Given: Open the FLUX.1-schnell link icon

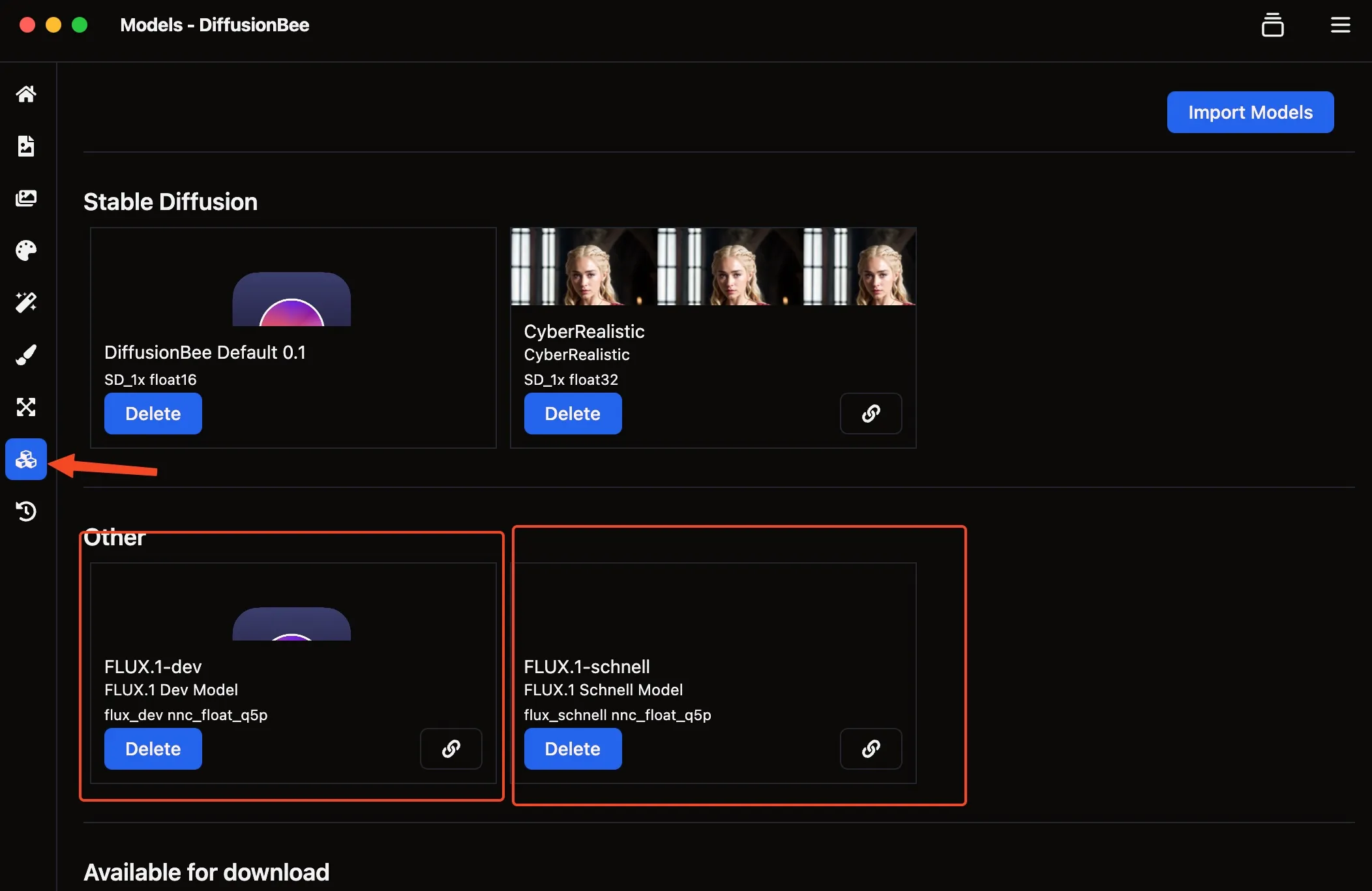Looking at the screenshot, I should point(871,749).
